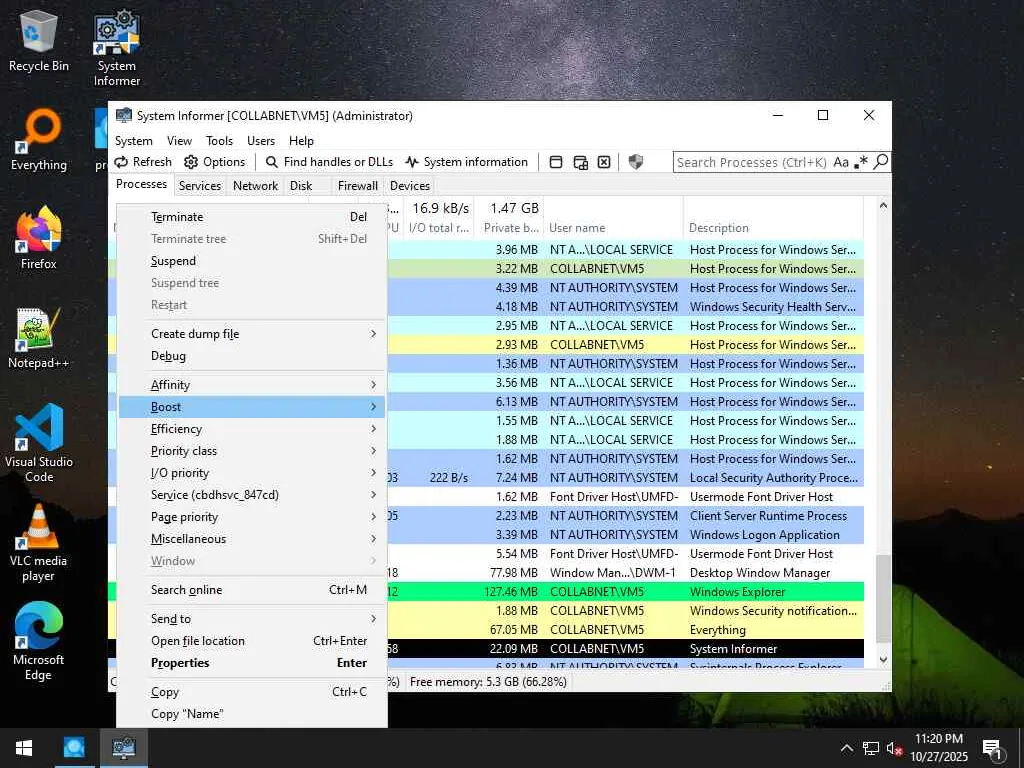The height and width of the screenshot is (768, 1024).
Task: Click the find window and kill icon
Action: 604,162
